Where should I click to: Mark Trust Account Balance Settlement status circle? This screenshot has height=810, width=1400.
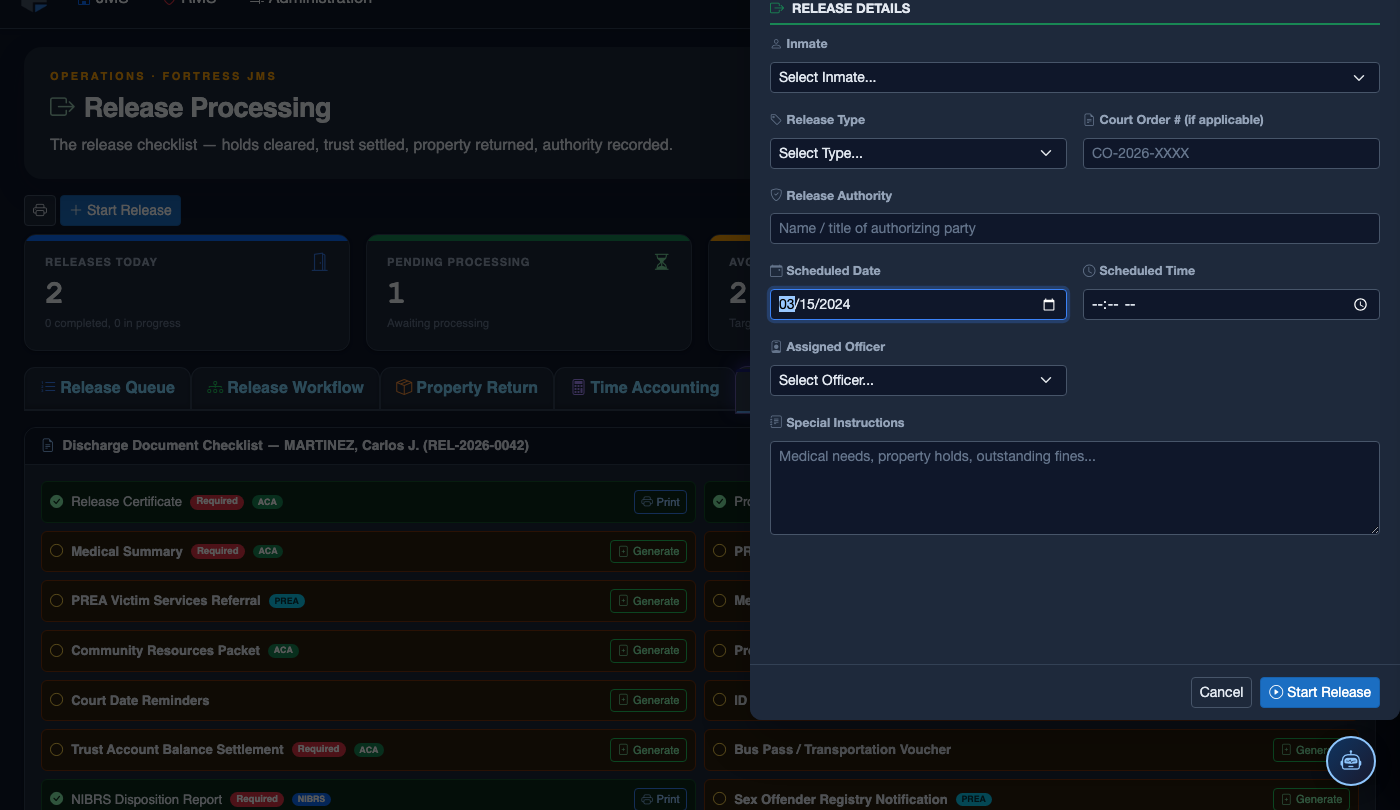[x=57, y=750]
